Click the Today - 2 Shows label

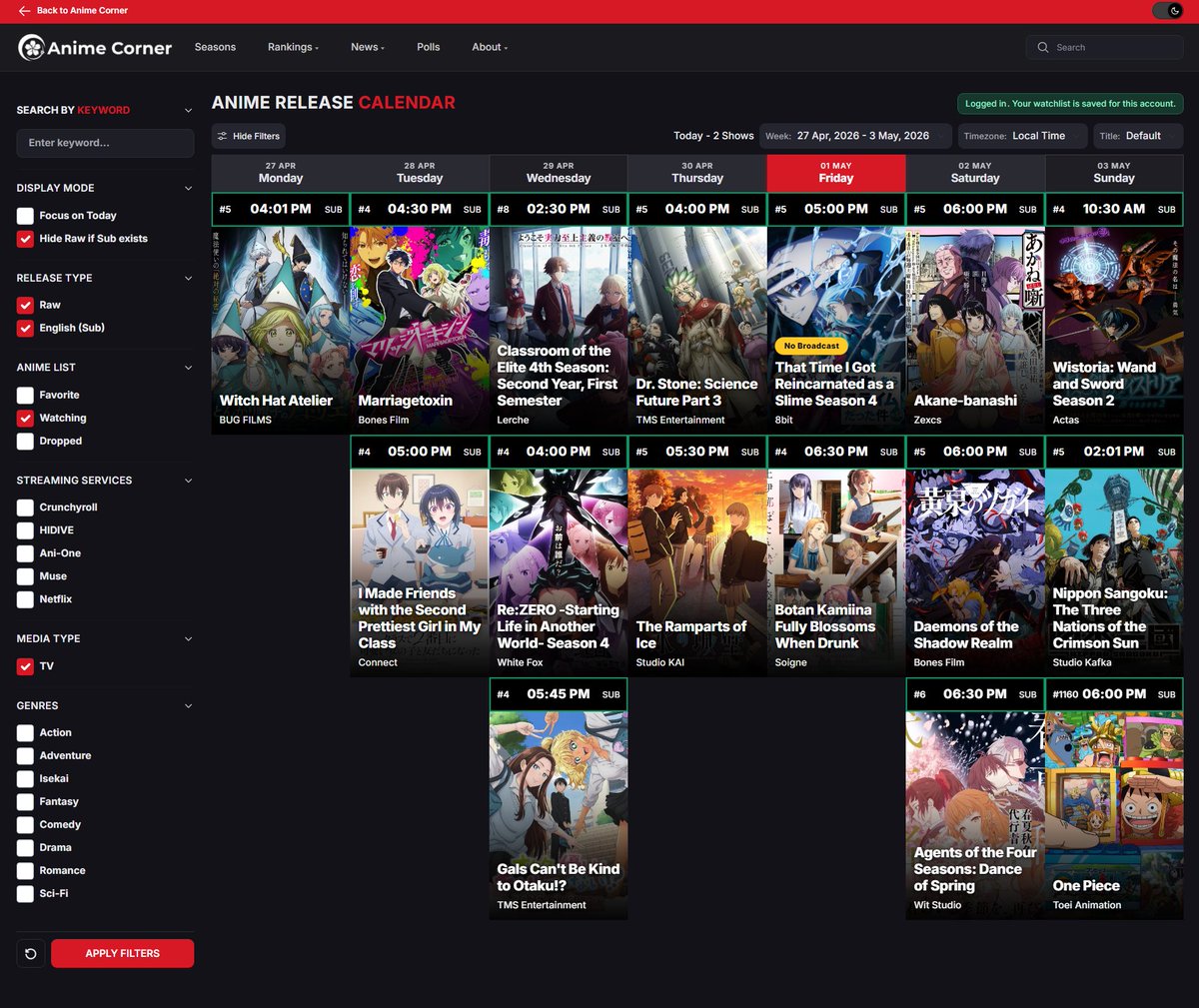(713, 136)
